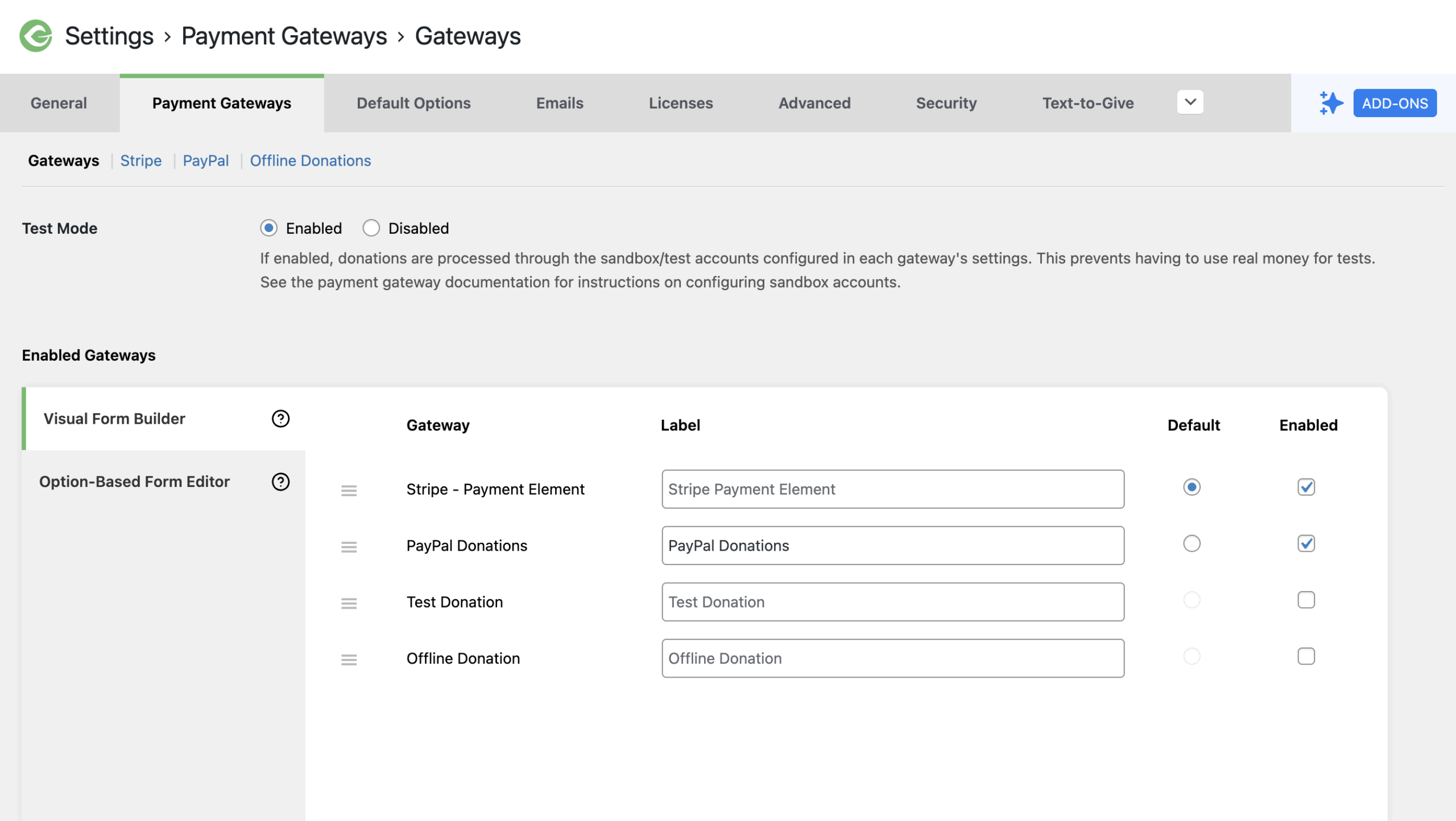Image resolution: width=1456 pixels, height=821 pixels.
Task: Uncheck Enabled for Stripe - Payment Element
Action: pyautogui.click(x=1306, y=487)
